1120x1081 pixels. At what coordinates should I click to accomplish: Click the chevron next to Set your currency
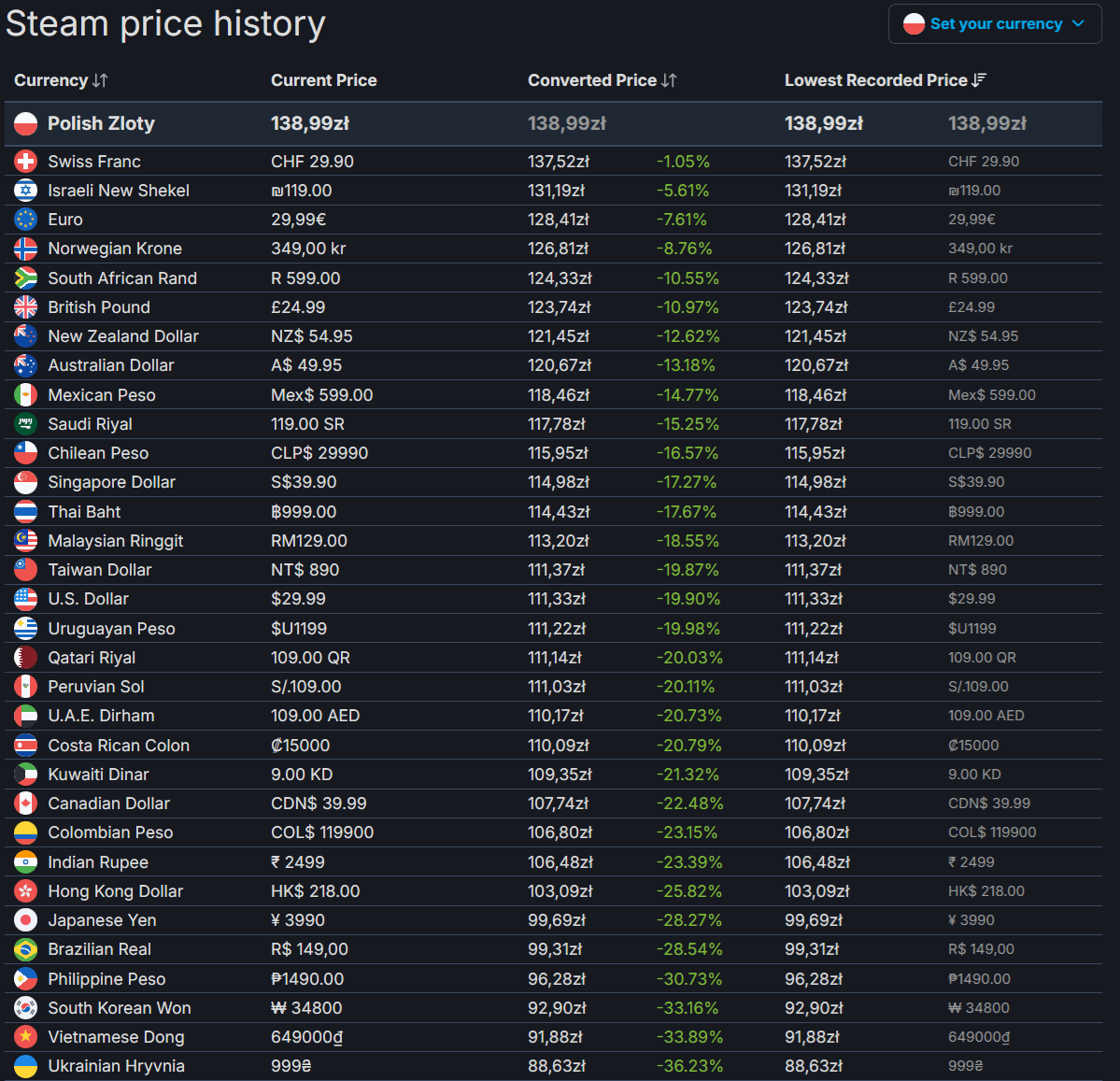click(1079, 23)
